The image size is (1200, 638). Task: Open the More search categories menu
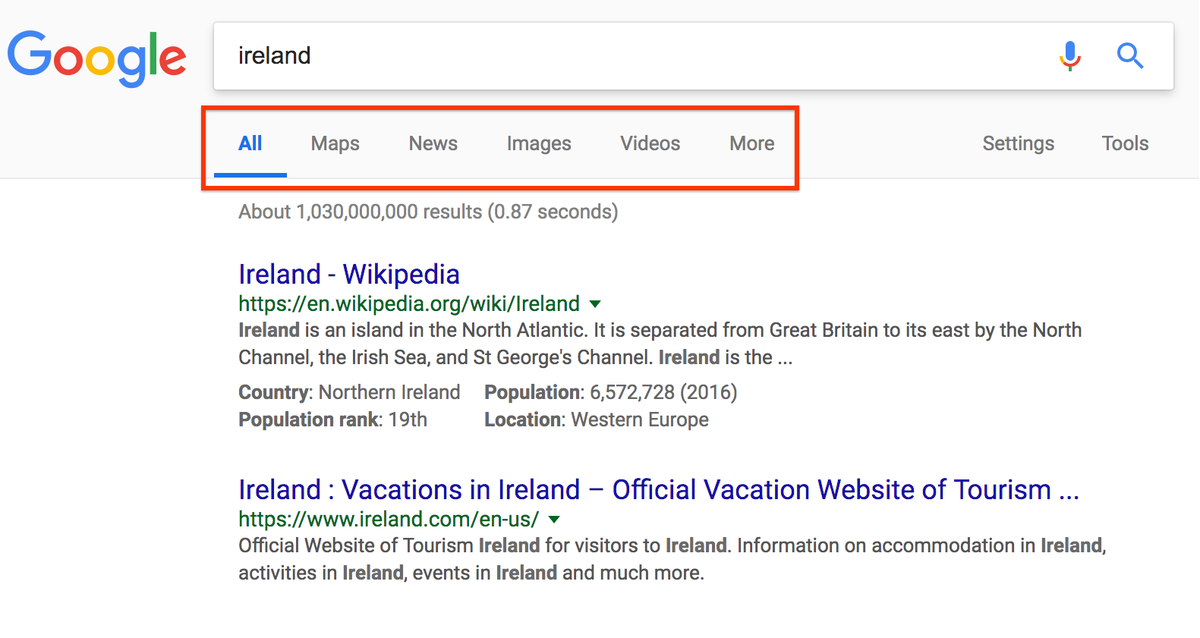tap(752, 143)
